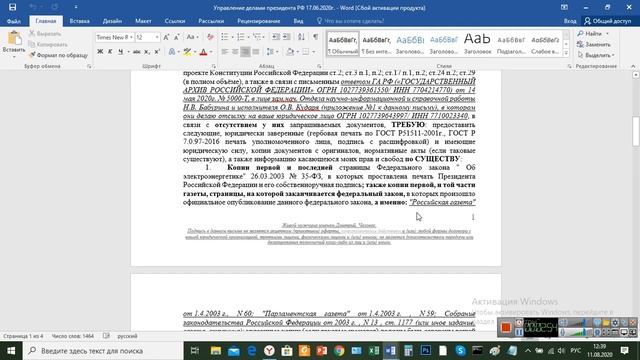Viewport: 640px width, 360px height.
Task: Click word count (Число слов) in the status bar
Action: (73, 336)
